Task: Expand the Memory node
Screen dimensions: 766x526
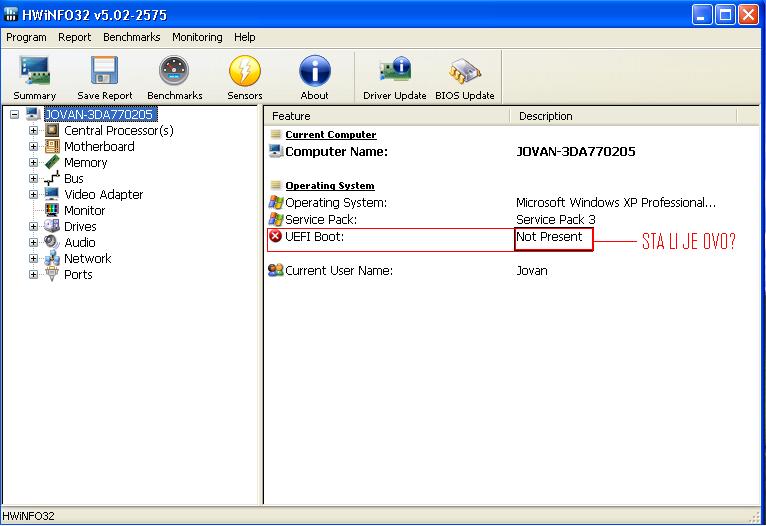Action: (33, 162)
